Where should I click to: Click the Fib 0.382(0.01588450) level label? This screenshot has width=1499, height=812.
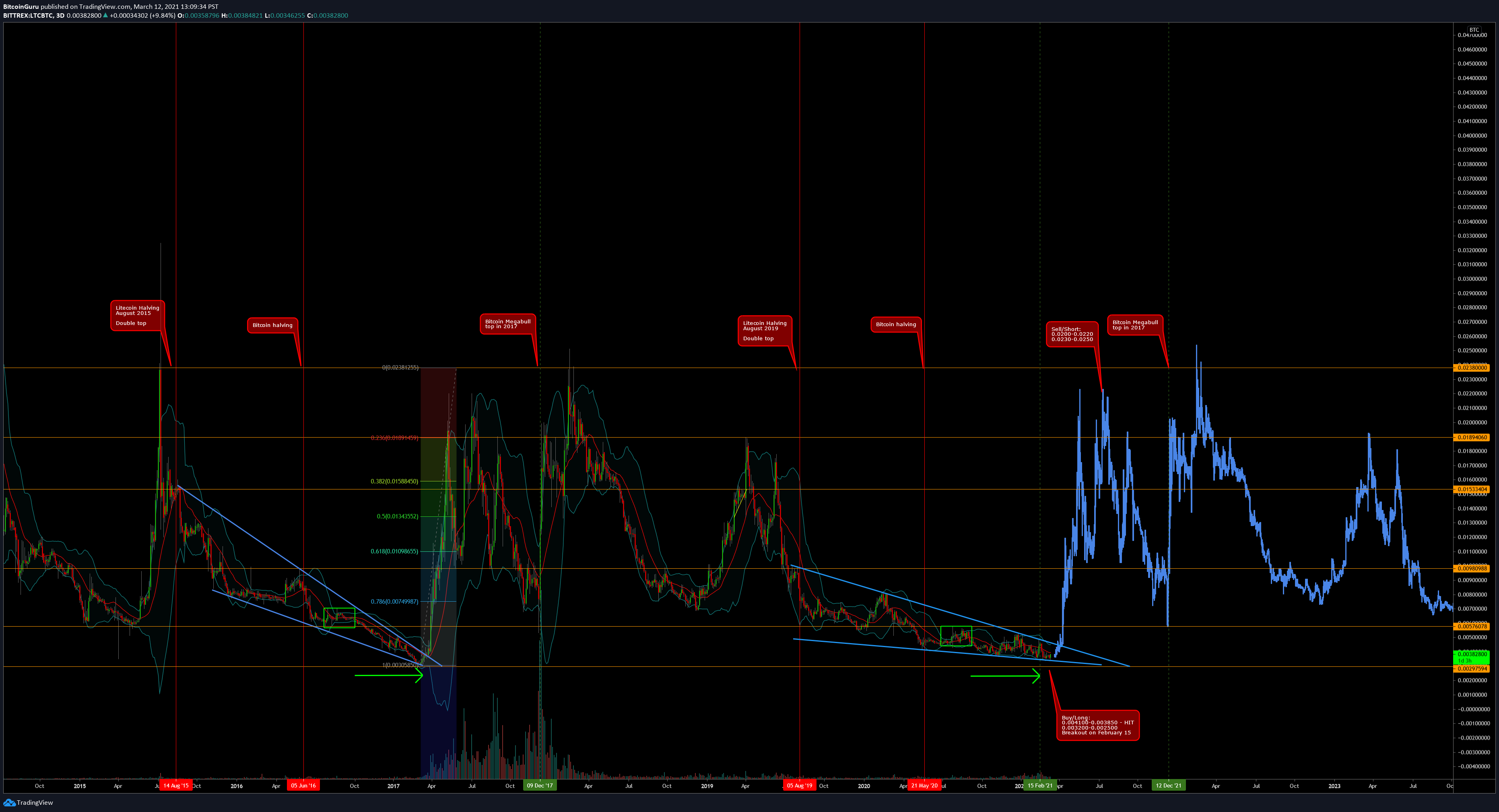click(x=394, y=482)
